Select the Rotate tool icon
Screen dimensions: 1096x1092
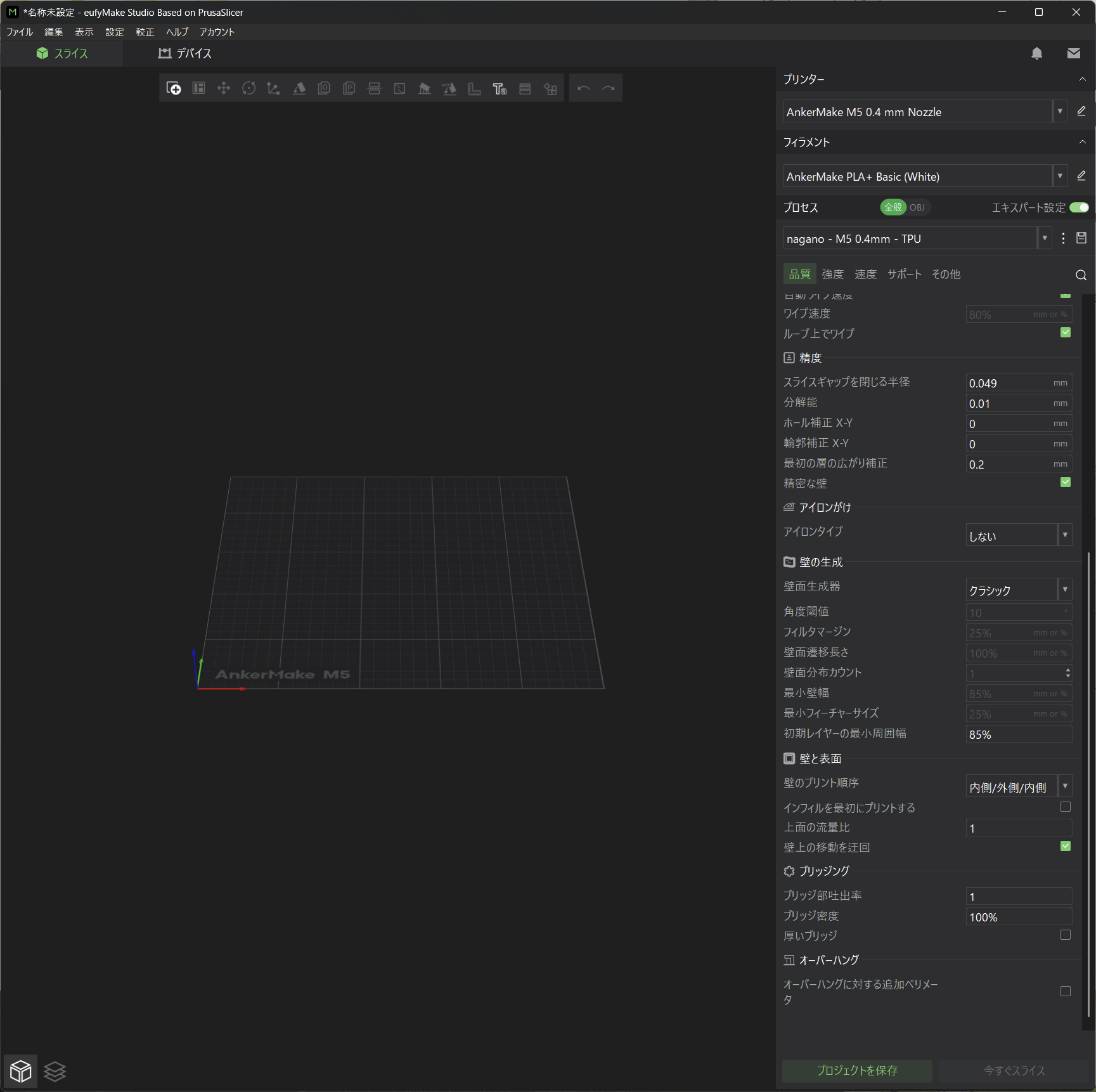click(249, 89)
